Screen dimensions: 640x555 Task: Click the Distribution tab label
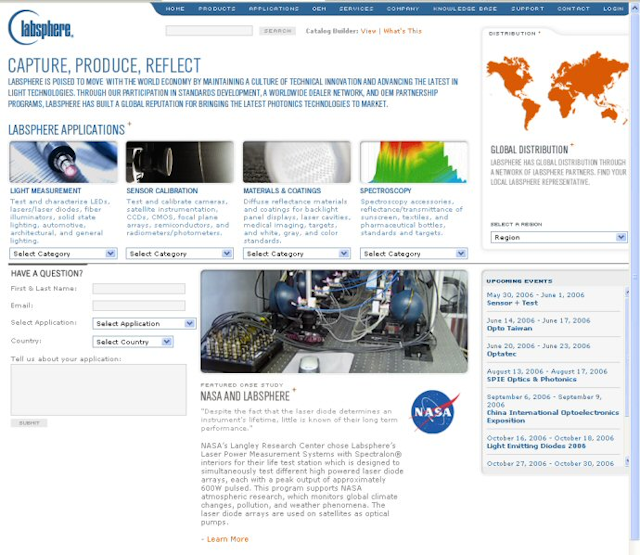tap(514, 33)
